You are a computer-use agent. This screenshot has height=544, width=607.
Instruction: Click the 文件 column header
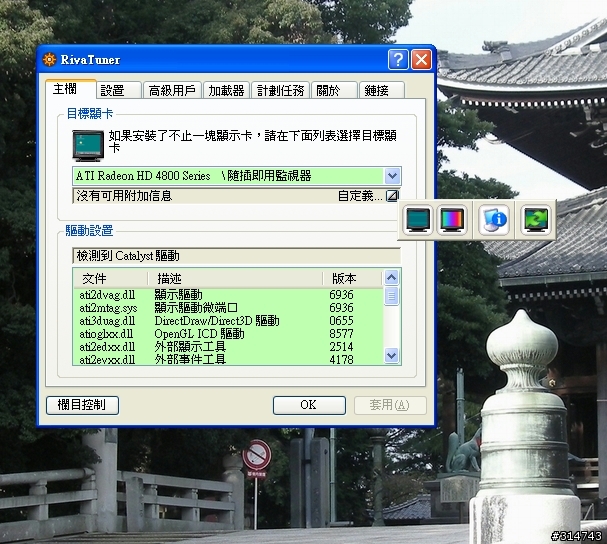click(110, 278)
